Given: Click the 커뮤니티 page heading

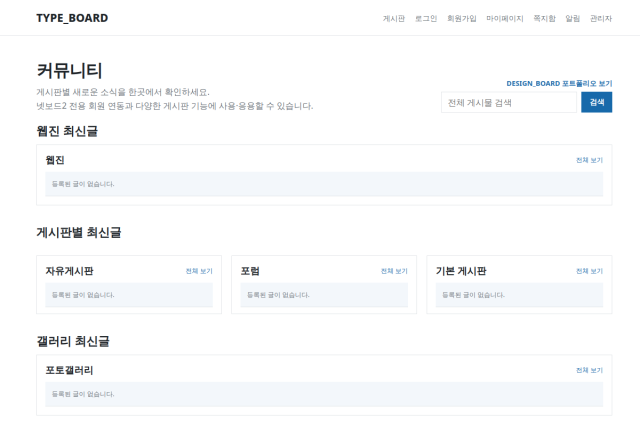Looking at the screenshot, I should [x=69, y=71].
